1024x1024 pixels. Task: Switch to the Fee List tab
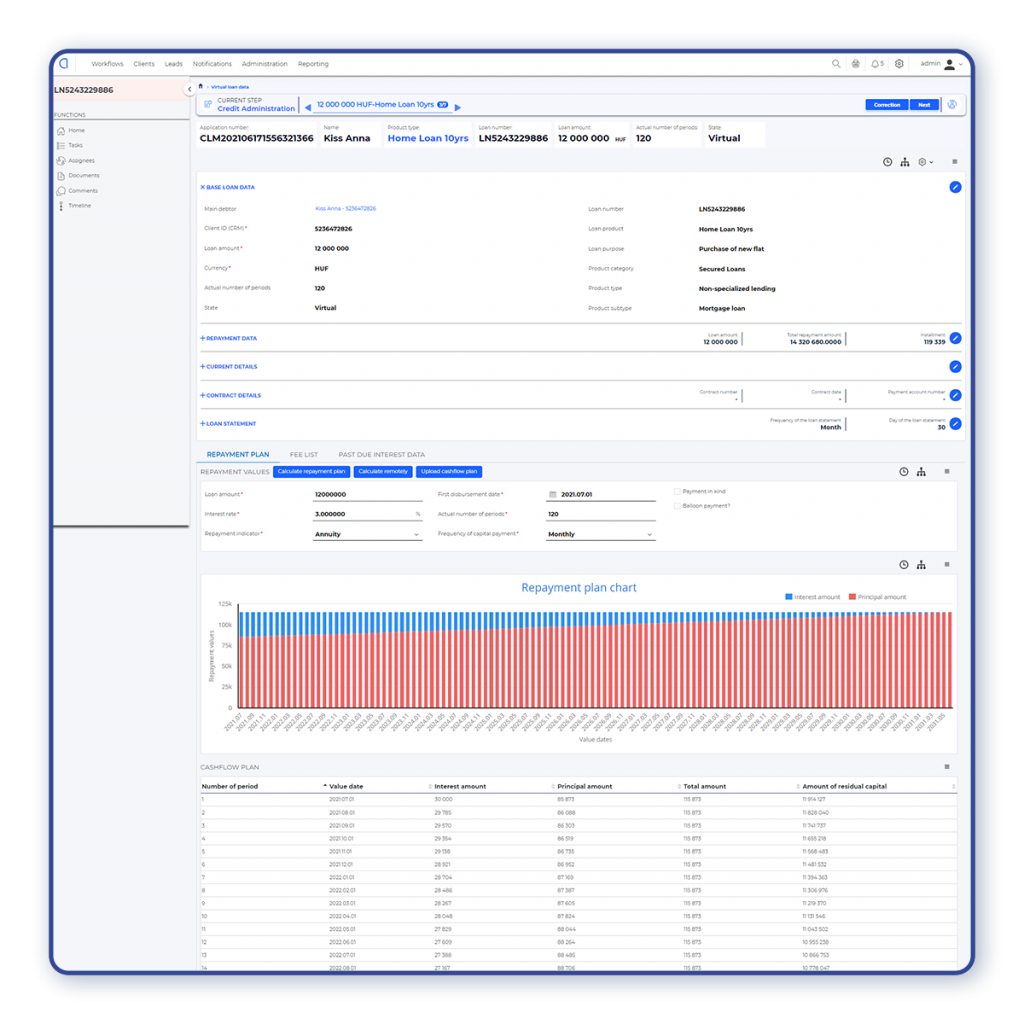[x=303, y=454]
